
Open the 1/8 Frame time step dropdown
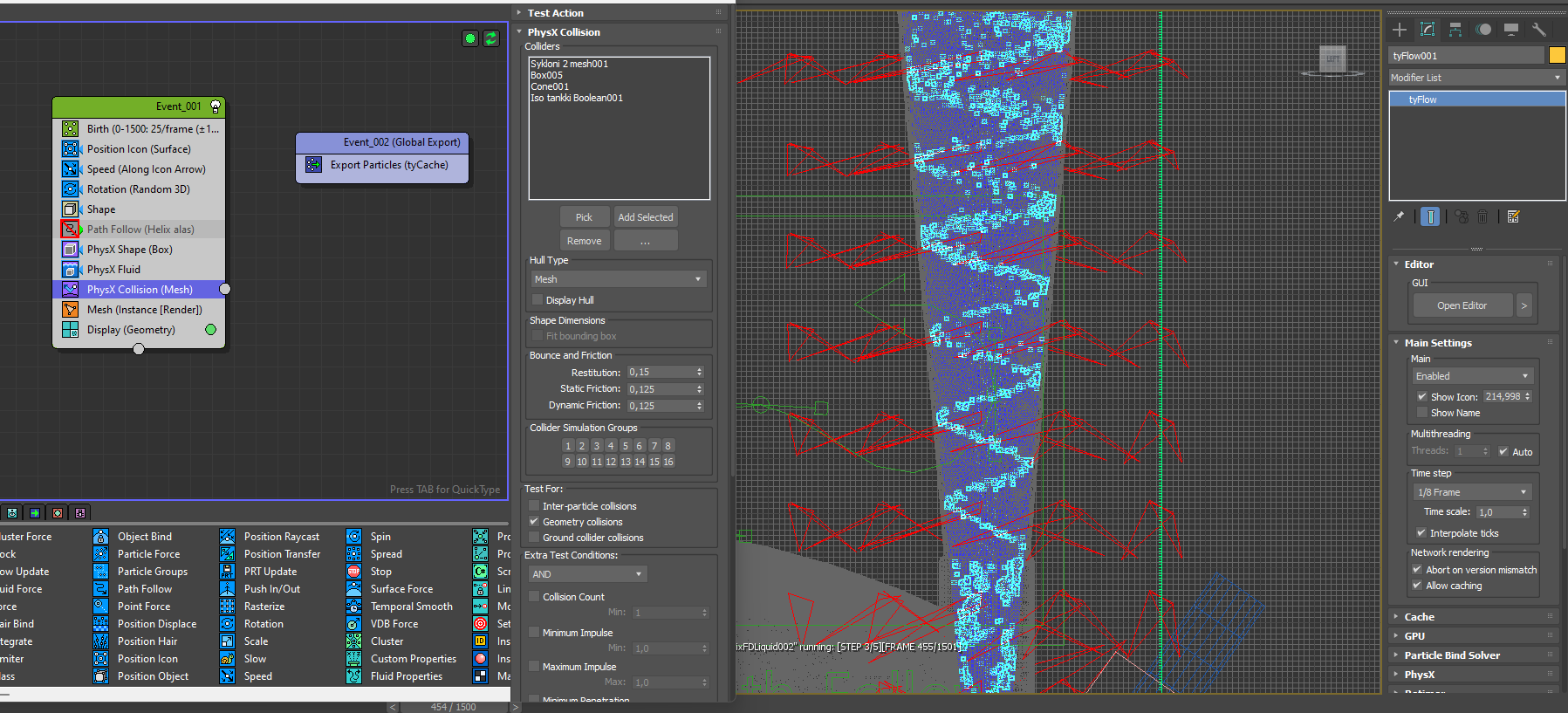(1473, 492)
